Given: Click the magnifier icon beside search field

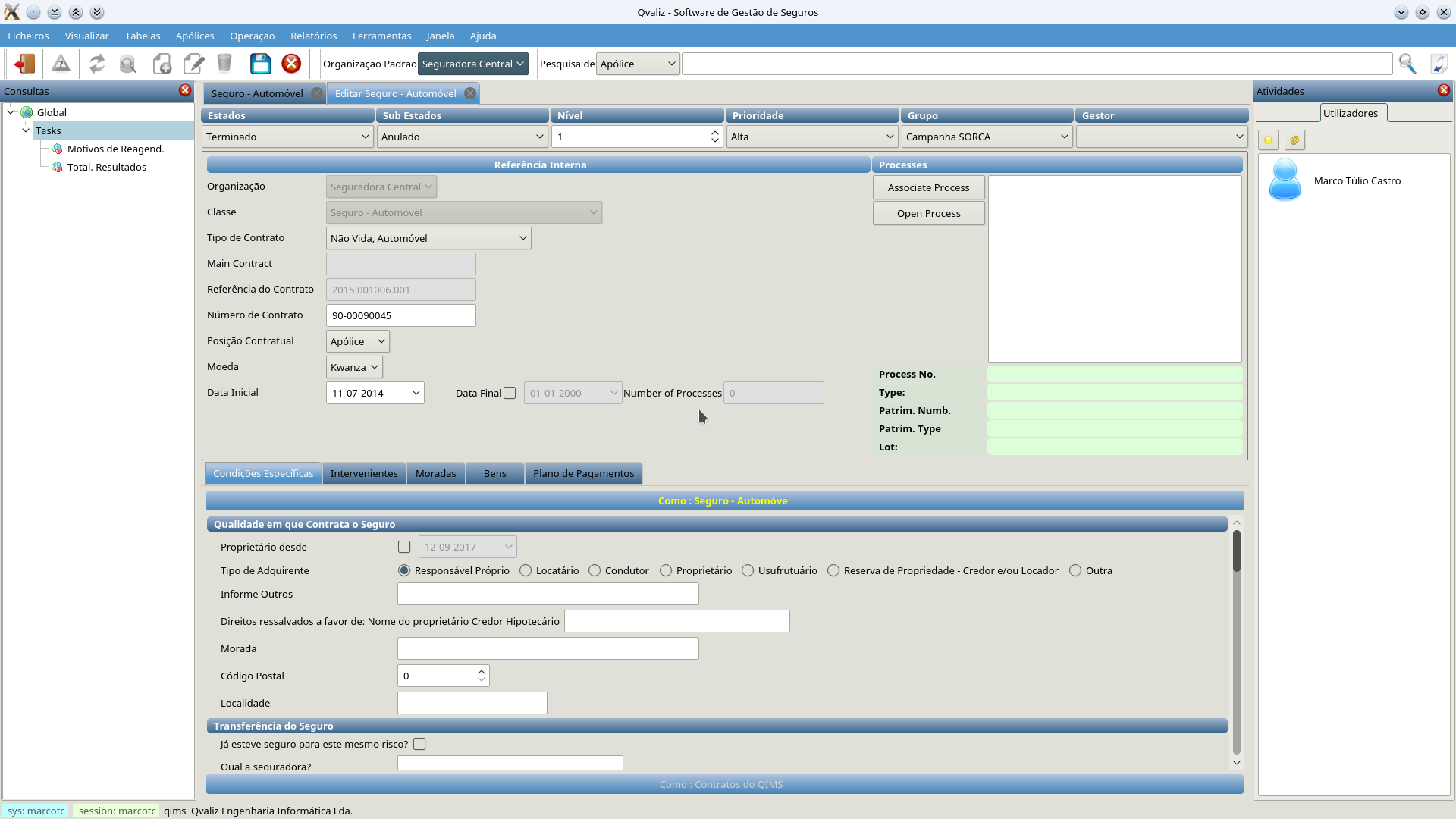Looking at the screenshot, I should point(1407,64).
